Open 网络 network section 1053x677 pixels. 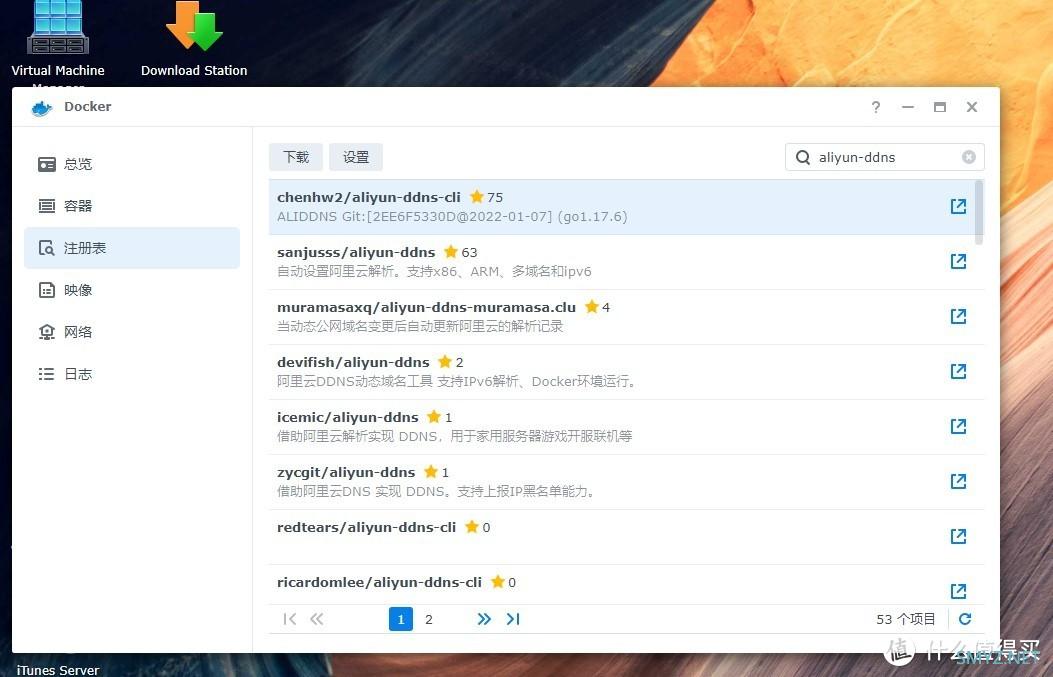click(132, 332)
